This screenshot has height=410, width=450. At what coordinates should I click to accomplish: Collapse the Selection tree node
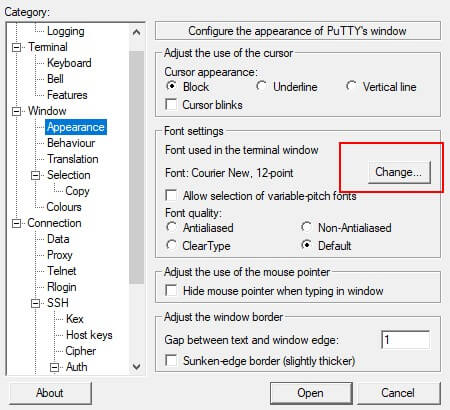coord(35,175)
